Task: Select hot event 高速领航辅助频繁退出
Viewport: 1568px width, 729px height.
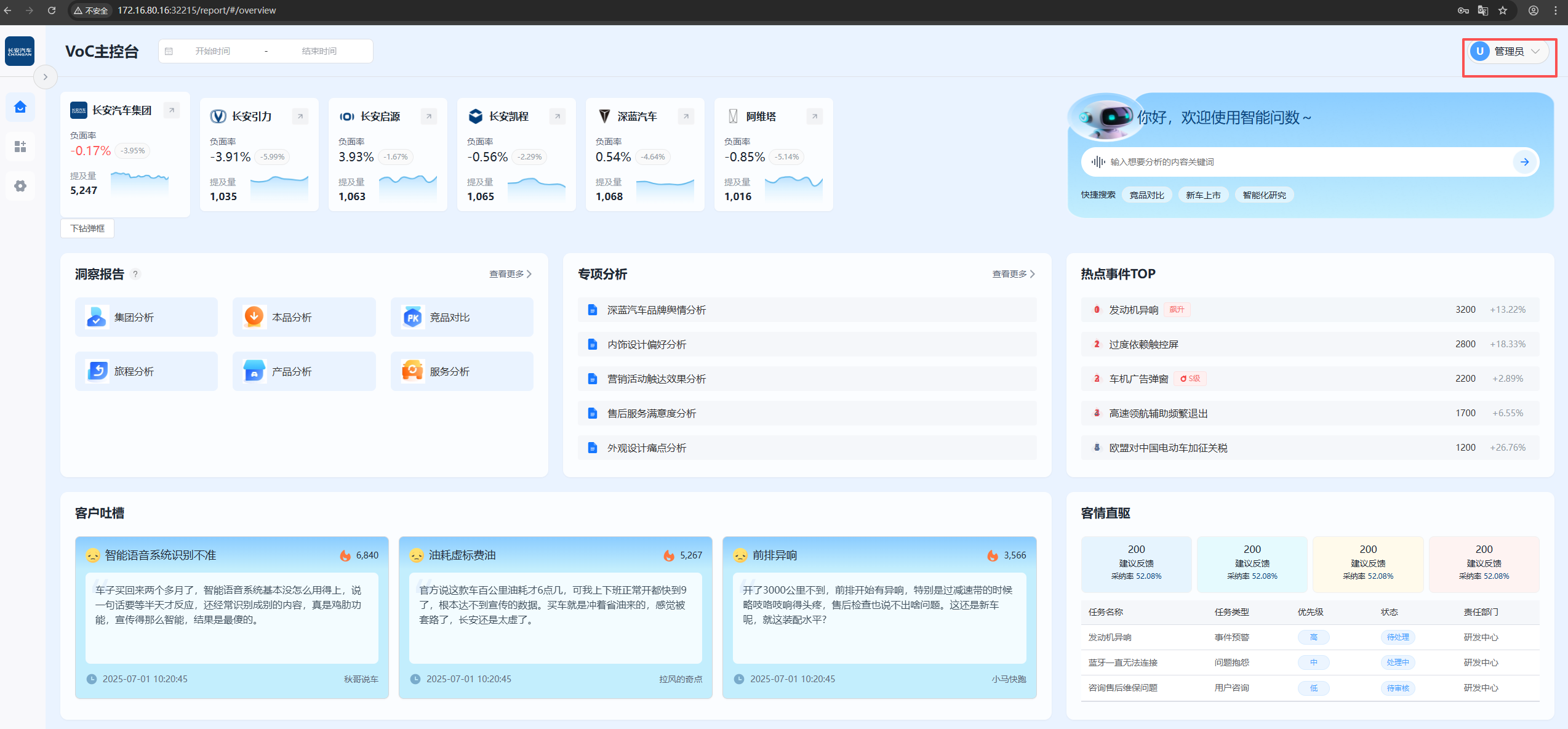Action: tap(1310, 413)
